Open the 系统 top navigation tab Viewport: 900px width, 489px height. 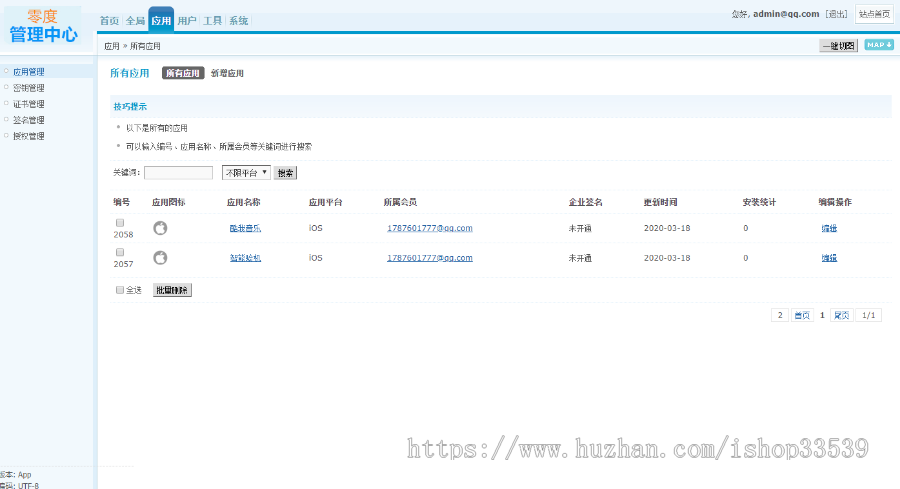[x=238, y=21]
